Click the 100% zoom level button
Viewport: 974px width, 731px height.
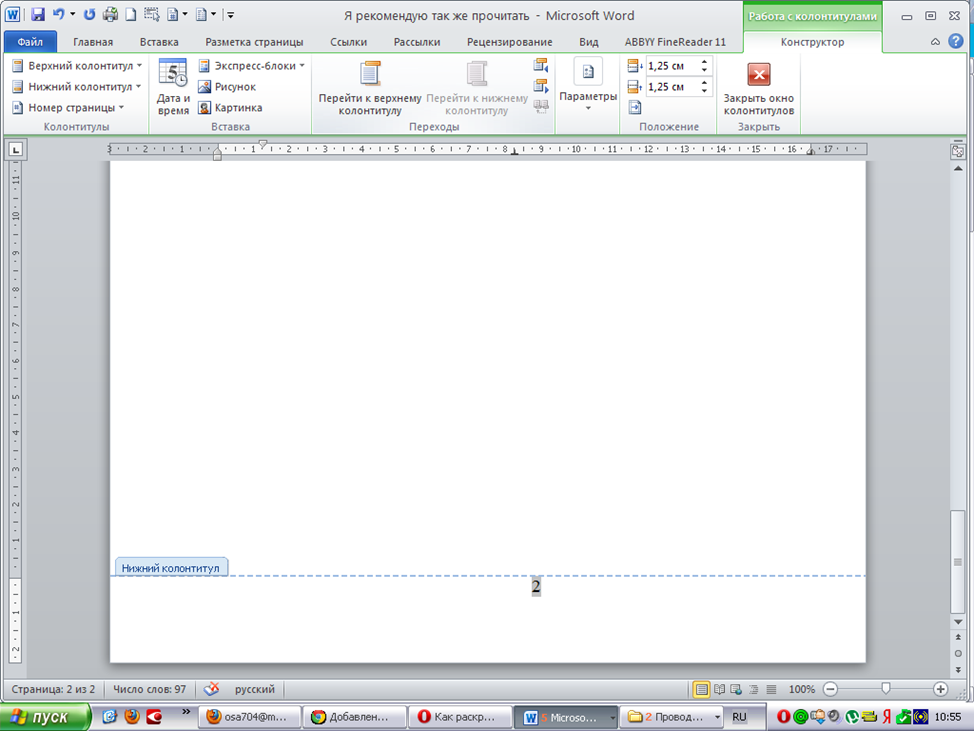coord(801,689)
